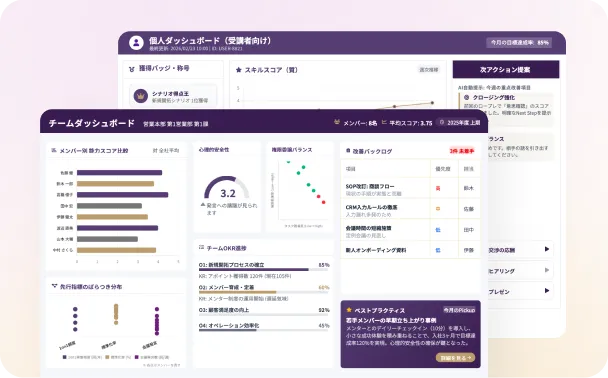Click the 45% value on O4 objective
608x378 pixels.
click(324, 326)
